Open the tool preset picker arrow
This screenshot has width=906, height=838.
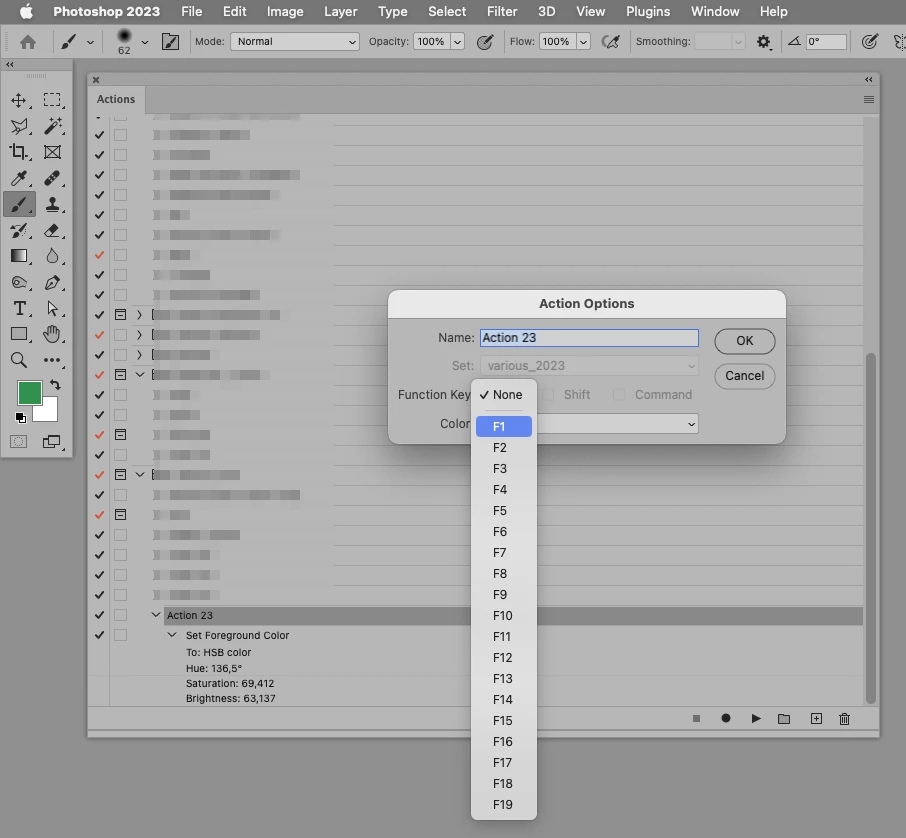(91, 42)
